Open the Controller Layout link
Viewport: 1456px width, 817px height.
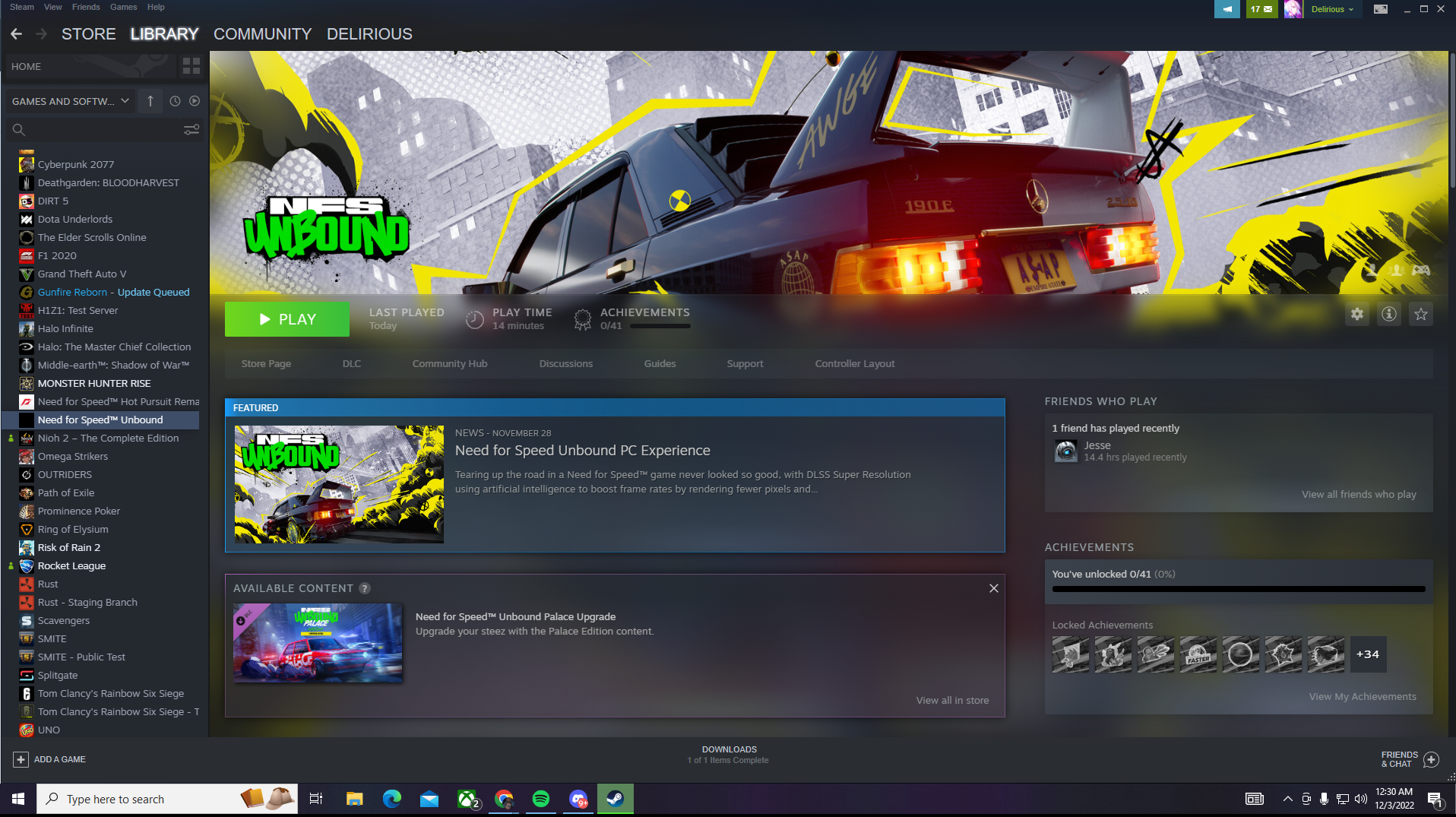[855, 364]
